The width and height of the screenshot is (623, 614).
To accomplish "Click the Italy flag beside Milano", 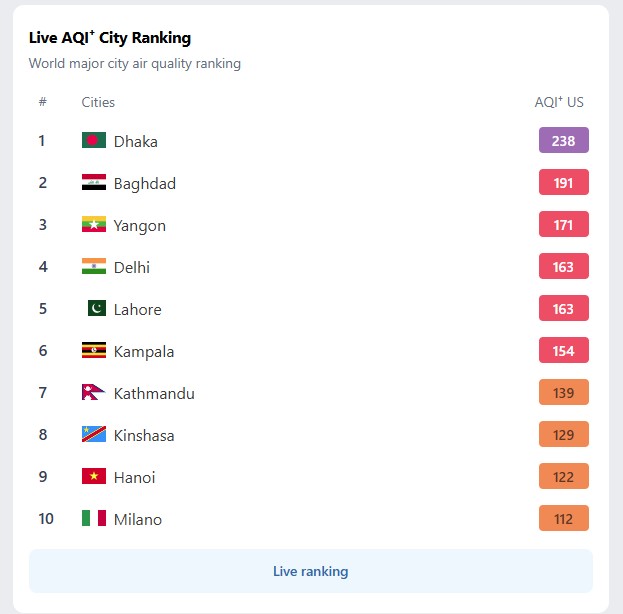I will 94,518.
